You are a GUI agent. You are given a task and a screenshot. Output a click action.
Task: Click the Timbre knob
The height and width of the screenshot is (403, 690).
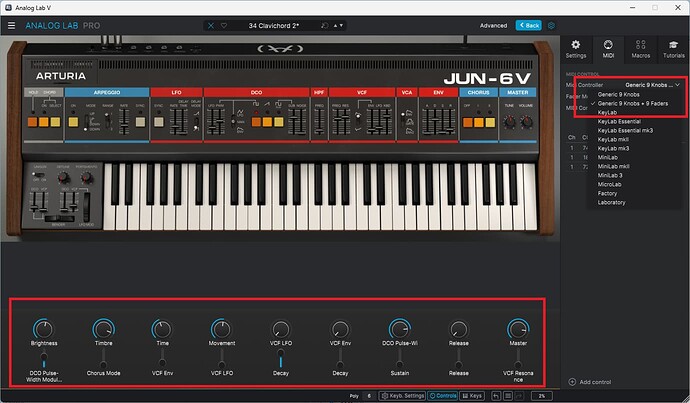click(x=103, y=329)
